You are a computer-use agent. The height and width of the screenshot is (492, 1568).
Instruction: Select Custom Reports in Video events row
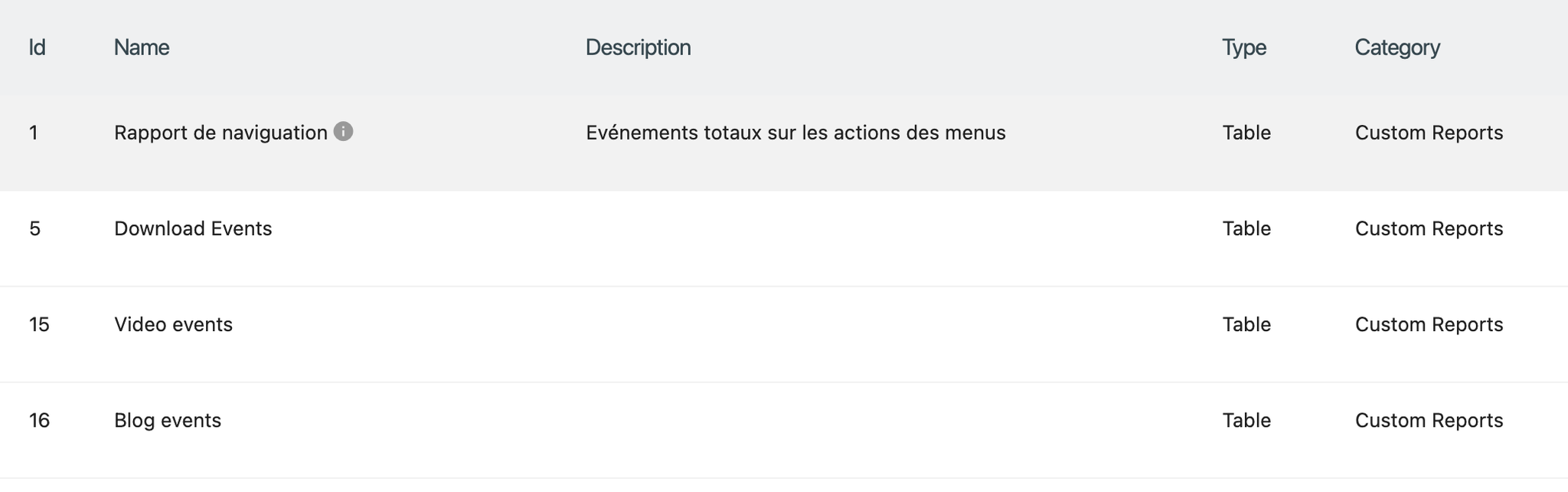(x=1429, y=324)
